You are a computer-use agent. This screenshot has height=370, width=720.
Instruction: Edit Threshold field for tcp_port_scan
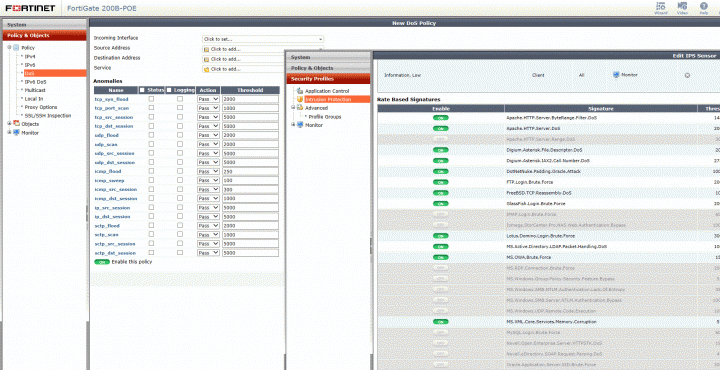(x=250, y=108)
